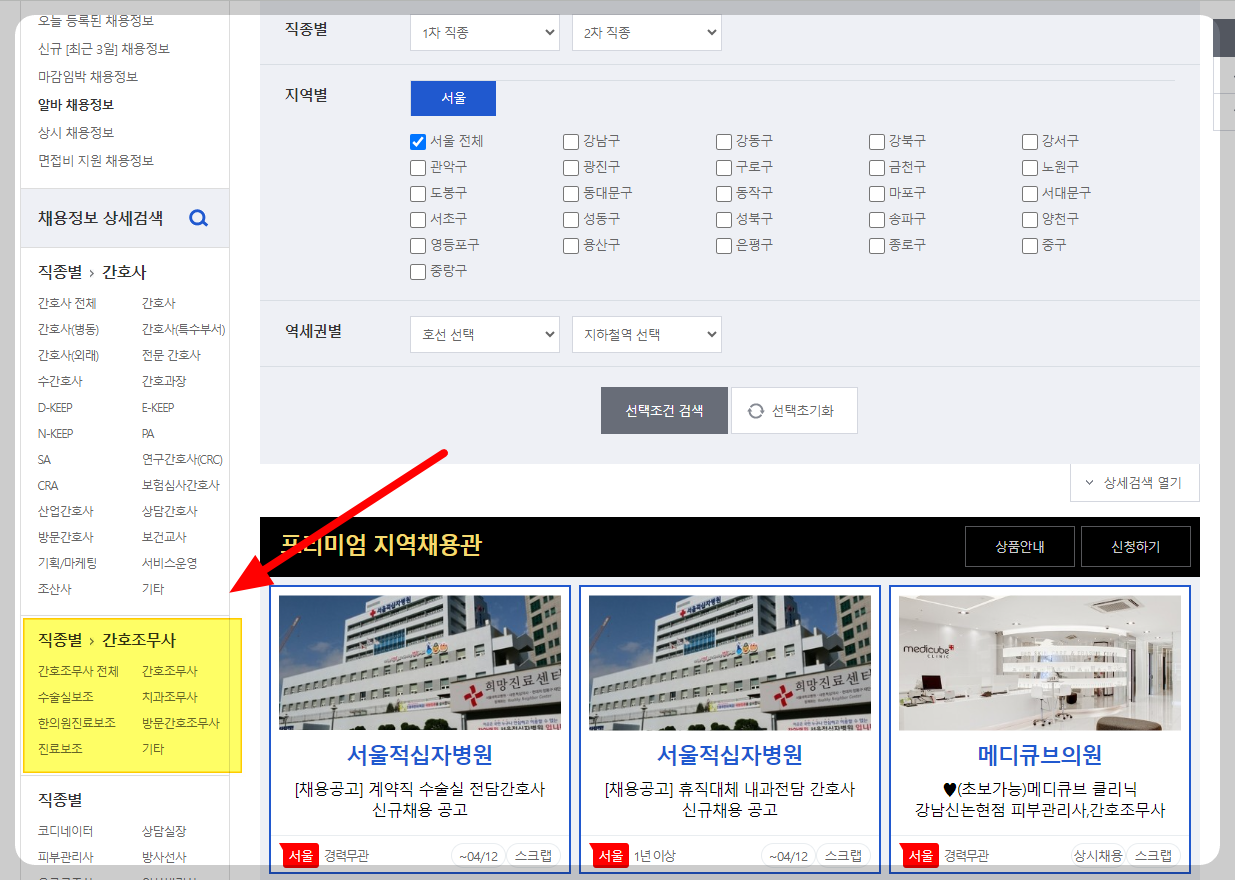Screen dimensions: 1235x880
Task: Check the 관악구 checkbox
Action: point(418,167)
